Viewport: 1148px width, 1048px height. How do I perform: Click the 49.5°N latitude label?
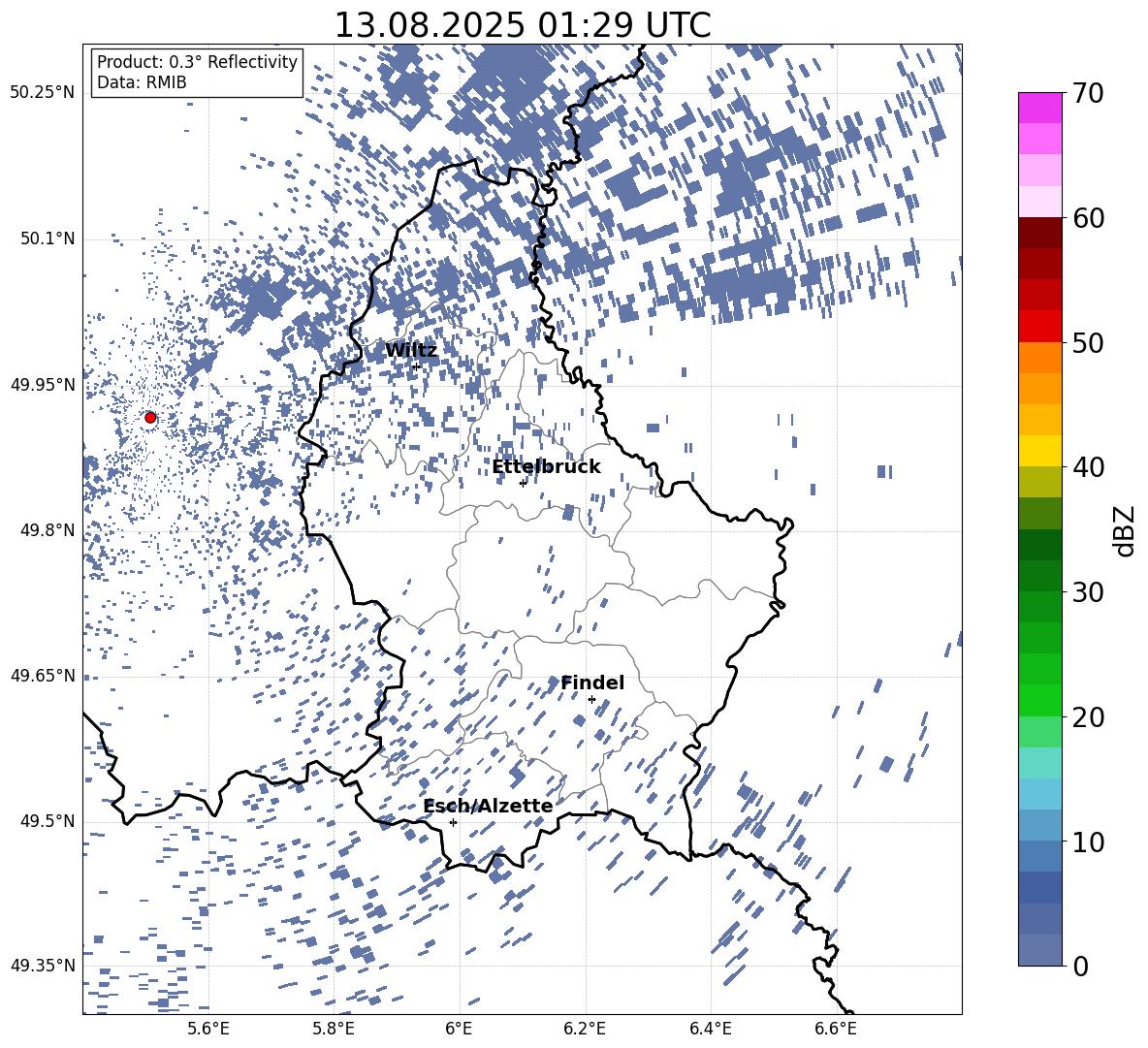click(47, 821)
